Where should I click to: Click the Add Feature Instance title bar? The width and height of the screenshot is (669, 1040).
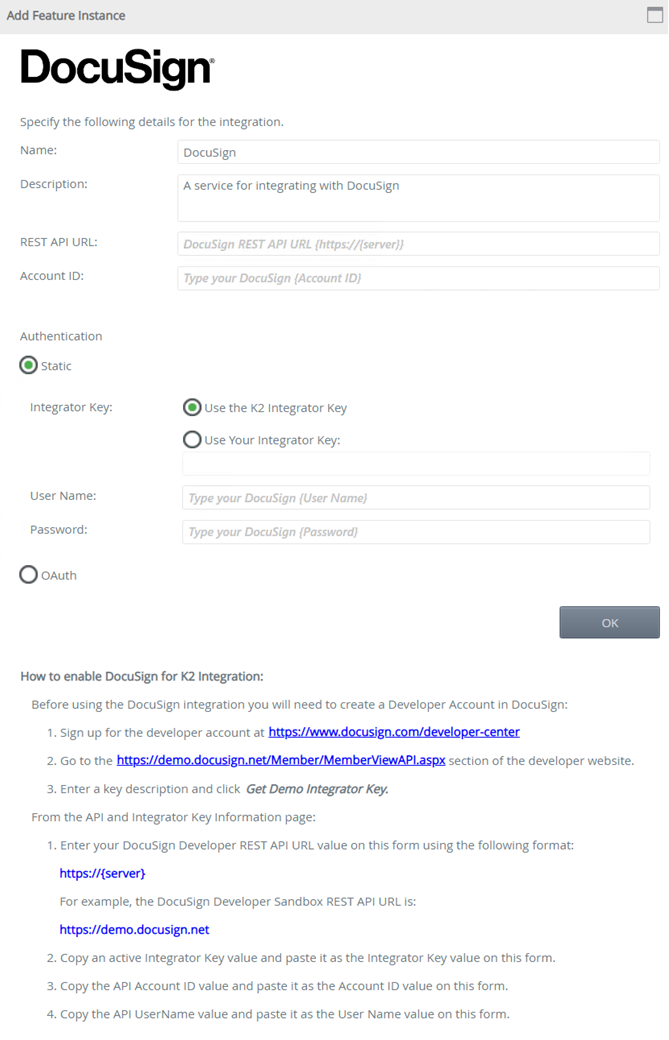point(300,15)
